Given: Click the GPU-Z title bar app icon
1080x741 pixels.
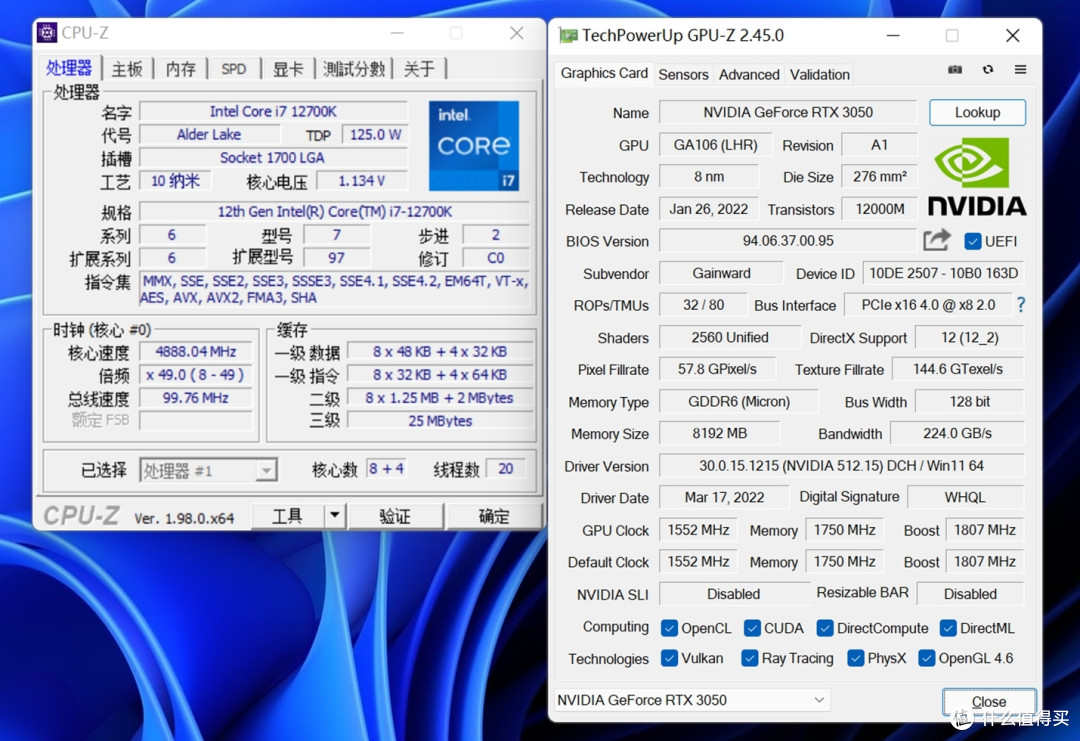Looking at the screenshot, I should pos(568,35).
